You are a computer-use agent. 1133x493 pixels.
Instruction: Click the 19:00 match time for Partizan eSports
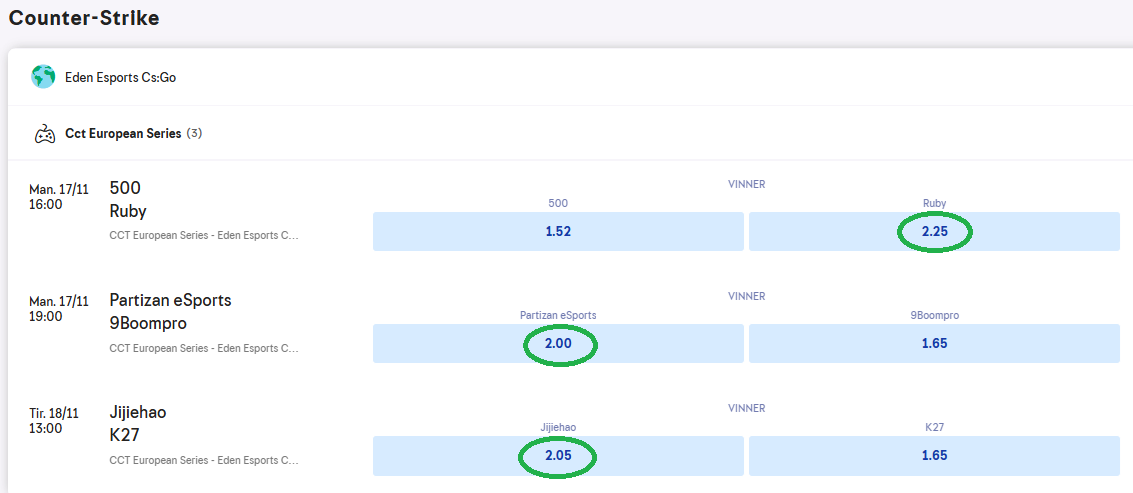click(x=46, y=316)
